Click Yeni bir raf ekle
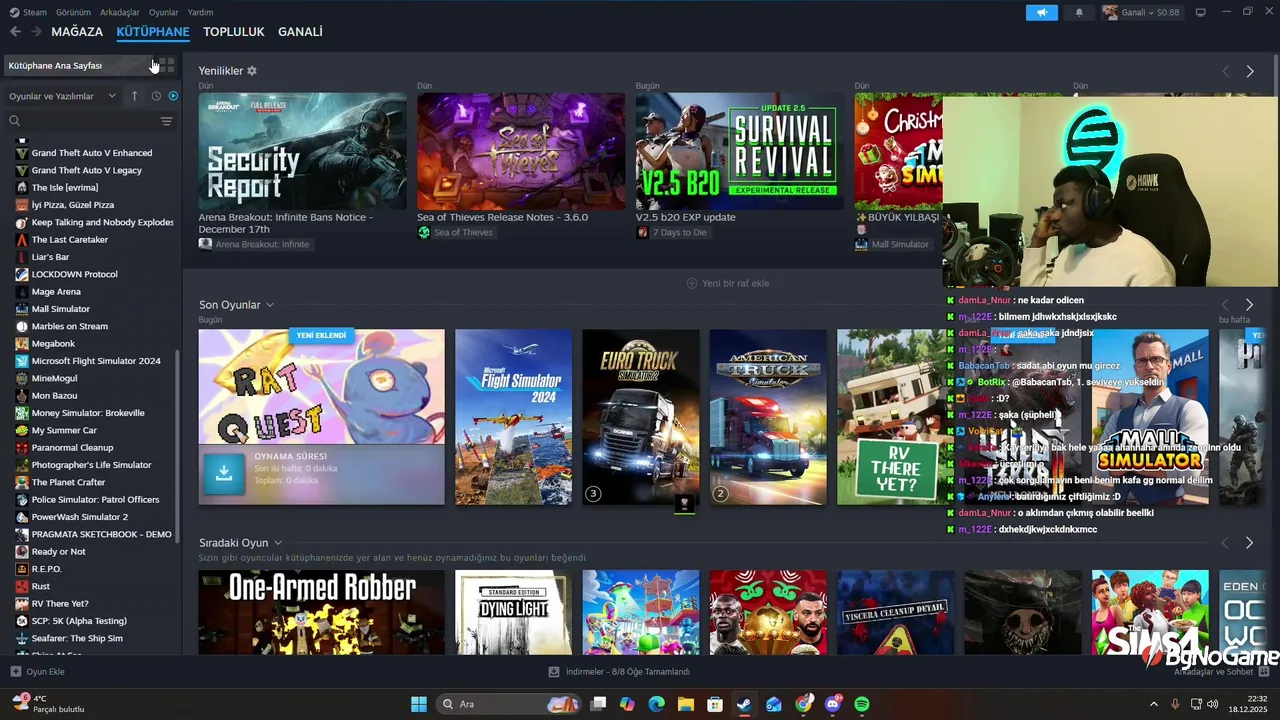Image resolution: width=1280 pixels, height=720 pixels. (728, 283)
